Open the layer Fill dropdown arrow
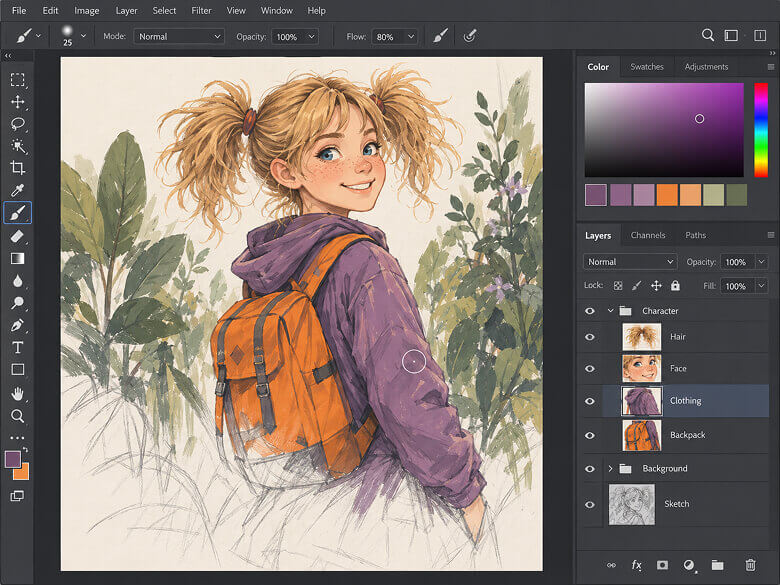The height and width of the screenshot is (585, 780). 761,286
